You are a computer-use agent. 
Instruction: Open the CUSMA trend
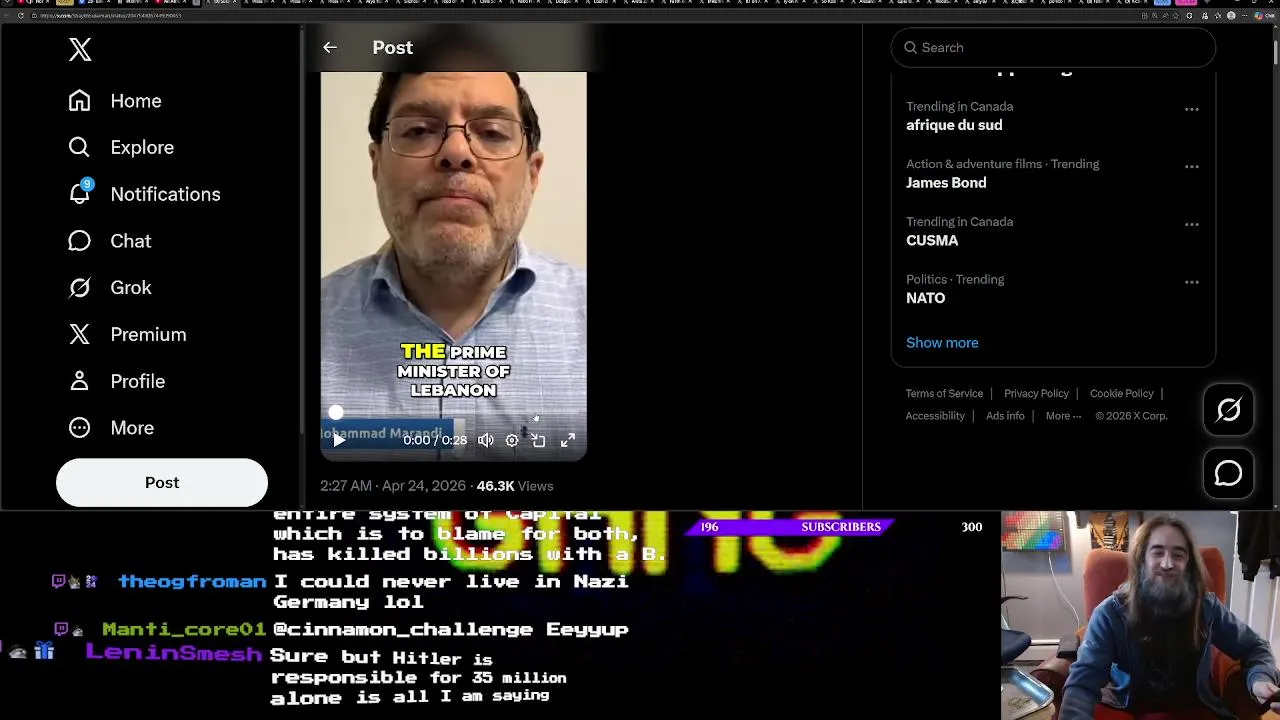tap(932, 241)
